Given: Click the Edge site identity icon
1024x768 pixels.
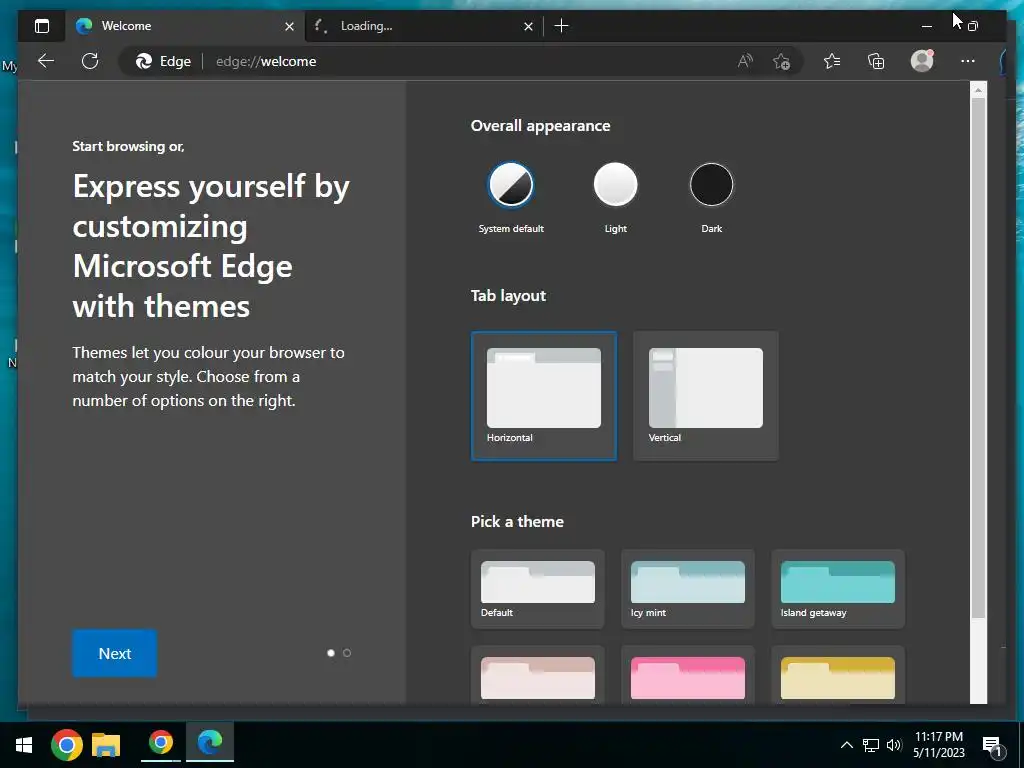Looking at the screenshot, I should click(x=163, y=61).
